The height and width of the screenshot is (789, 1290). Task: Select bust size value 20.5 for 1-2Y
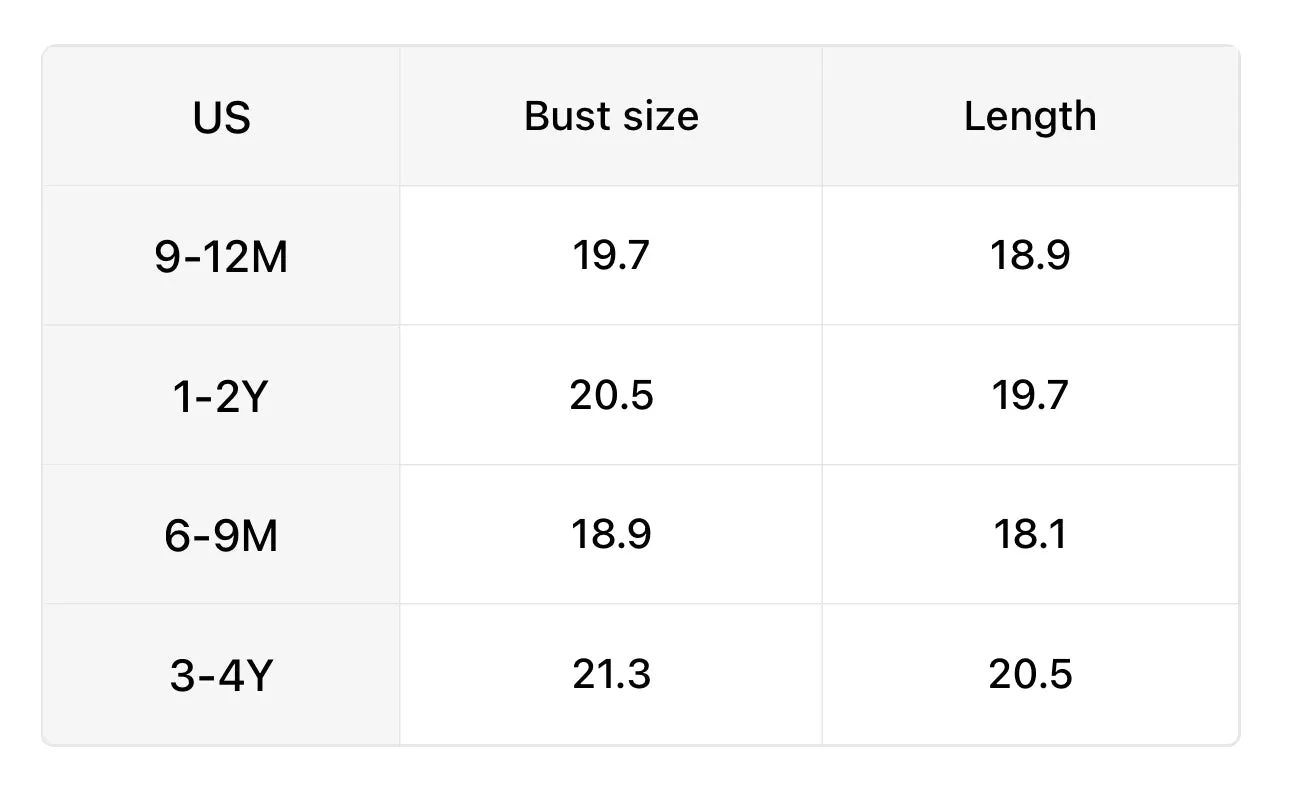(x=611, y=395)
